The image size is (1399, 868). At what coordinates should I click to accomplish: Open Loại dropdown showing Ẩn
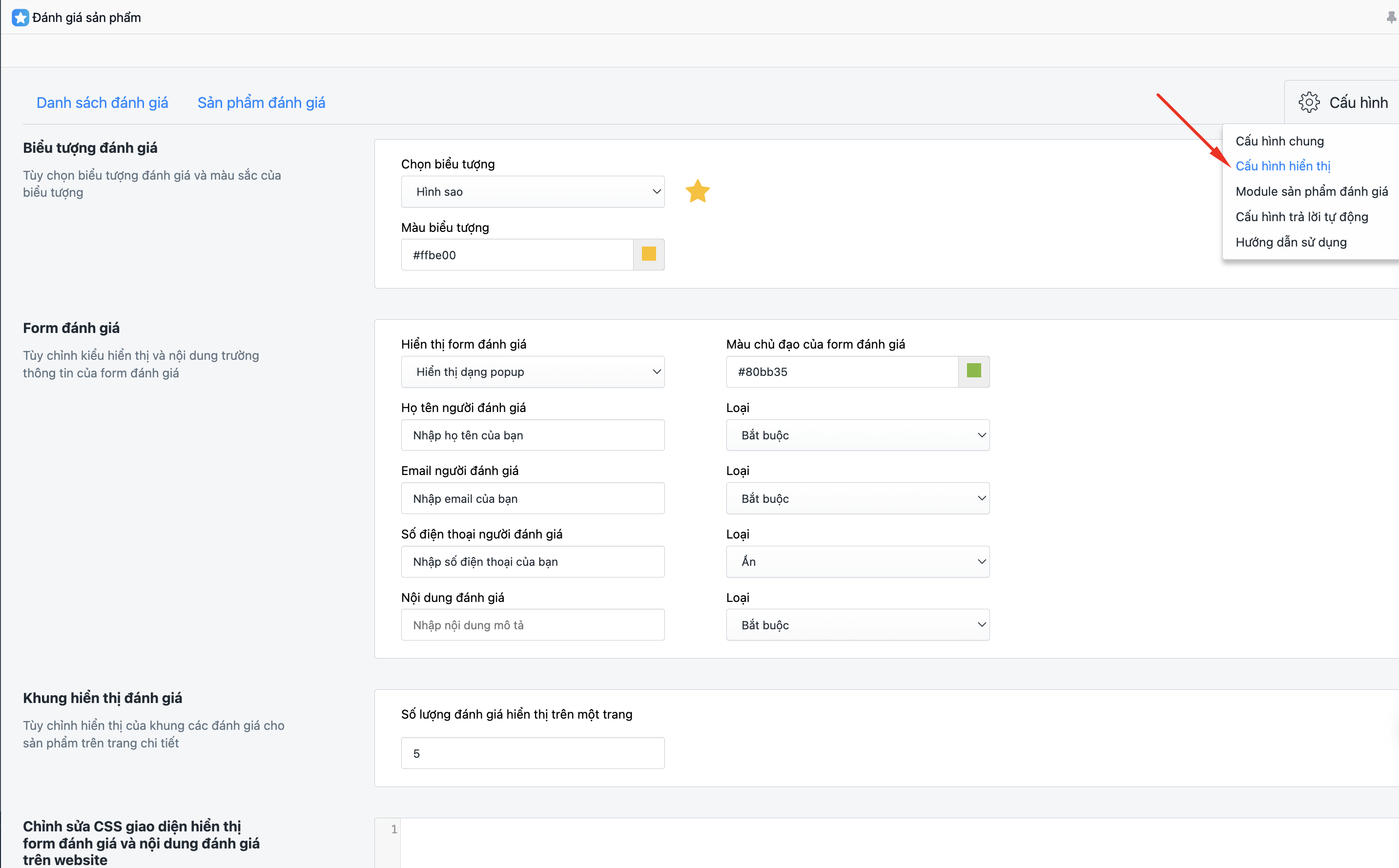pos(858,561)
